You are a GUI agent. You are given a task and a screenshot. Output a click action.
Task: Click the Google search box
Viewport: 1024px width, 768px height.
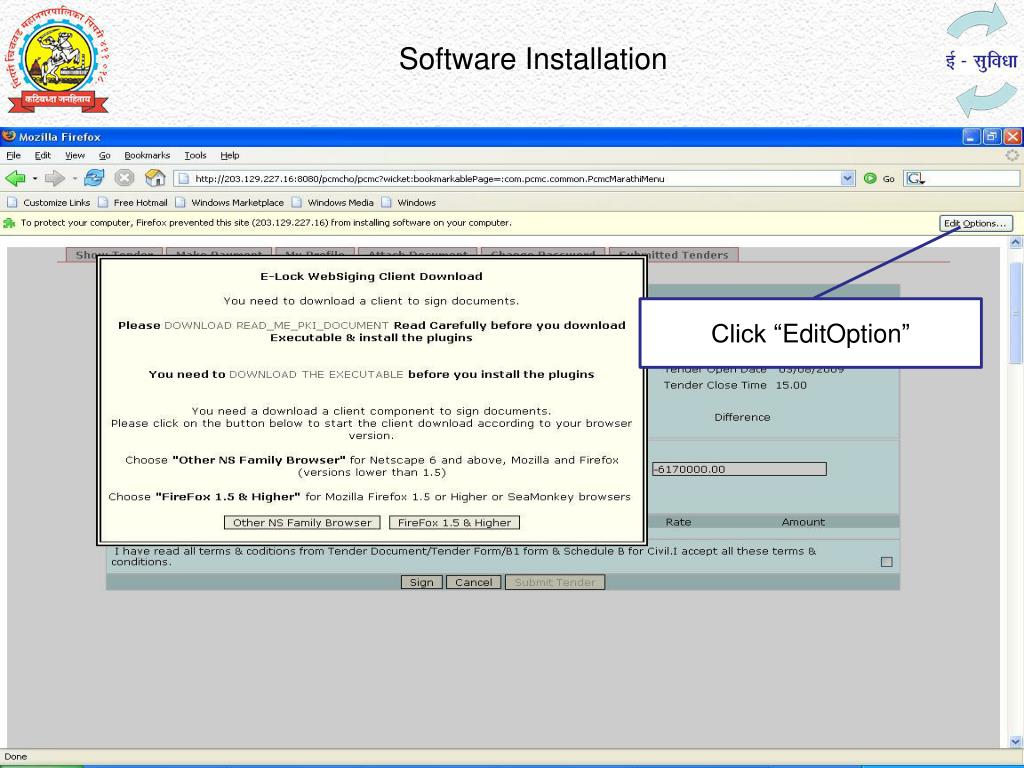click(961, 178)
